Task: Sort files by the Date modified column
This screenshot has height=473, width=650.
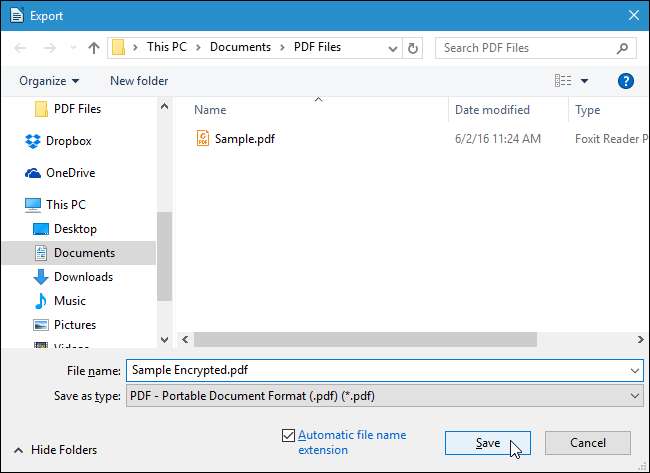Action: coord(492,110)
